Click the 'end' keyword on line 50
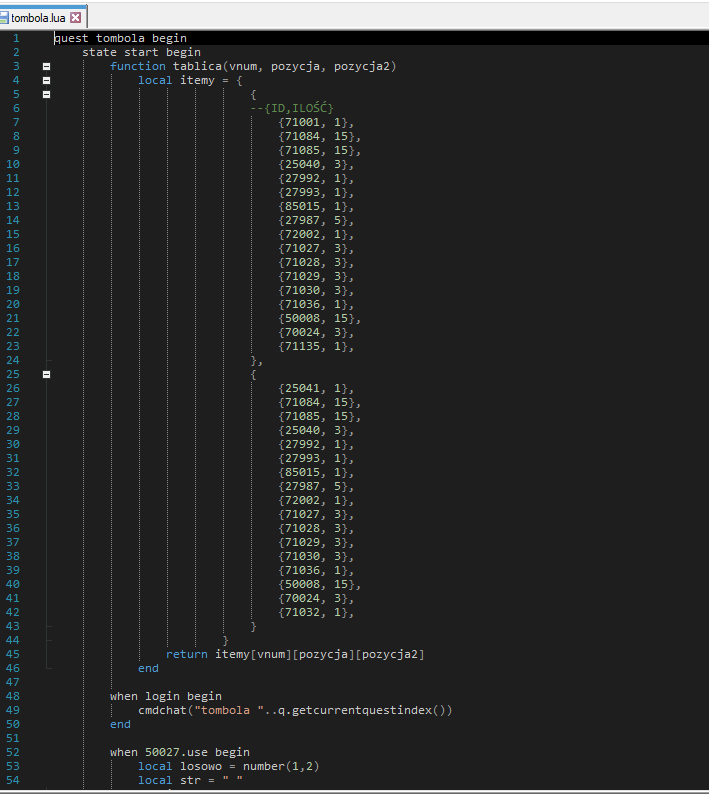 click(x=121, y=725)
